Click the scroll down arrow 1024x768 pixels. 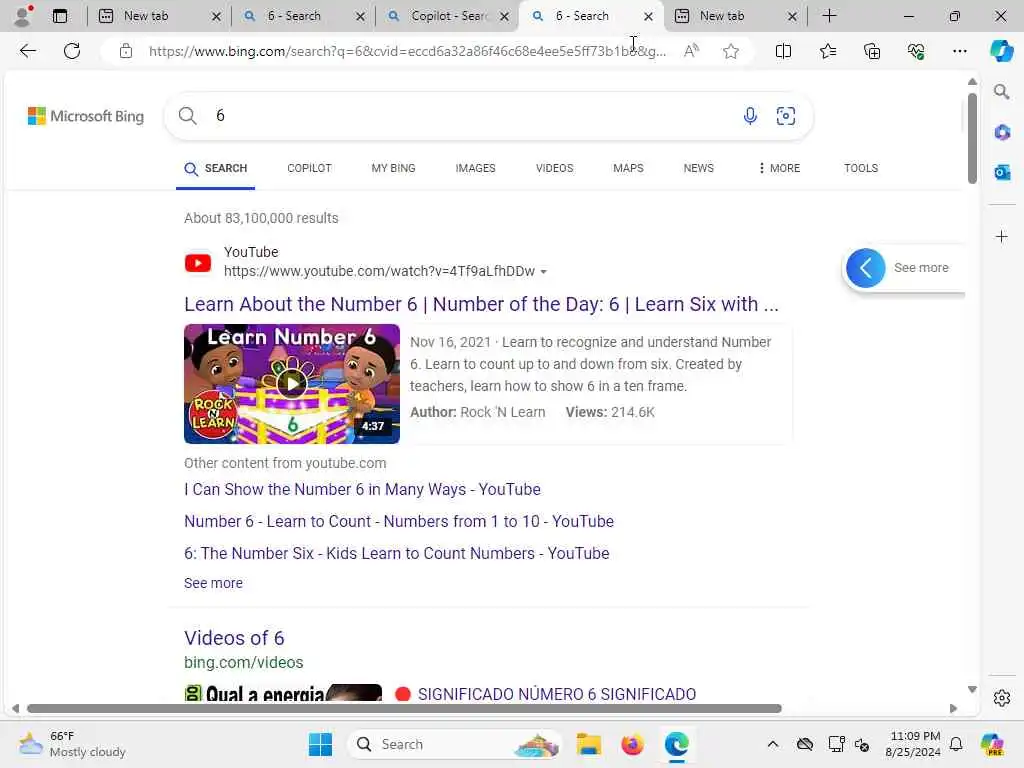pos(972,690)
